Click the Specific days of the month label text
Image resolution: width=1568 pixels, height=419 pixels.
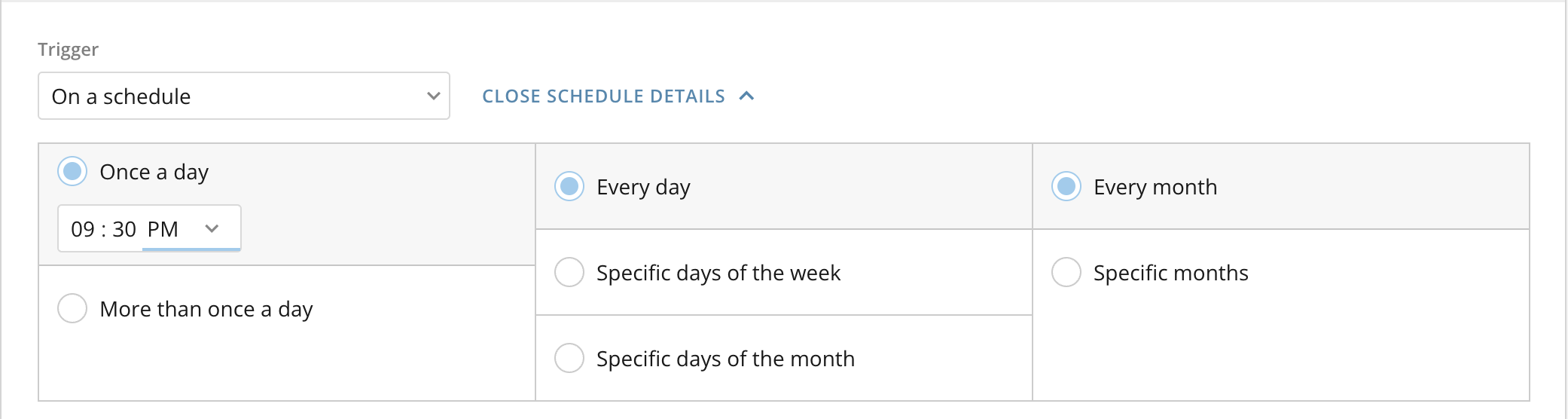[725, 359]
